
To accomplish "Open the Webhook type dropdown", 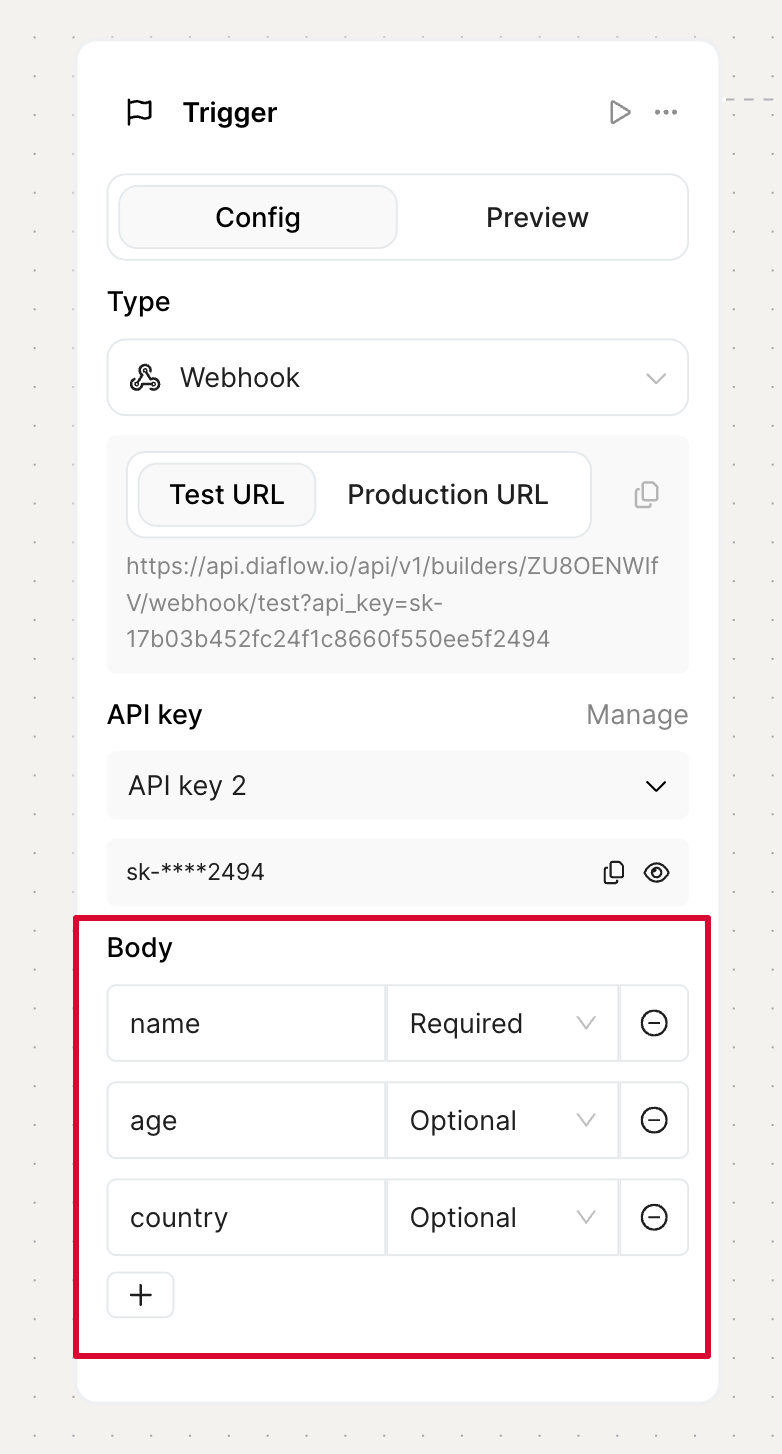I will tap(397, 377).
